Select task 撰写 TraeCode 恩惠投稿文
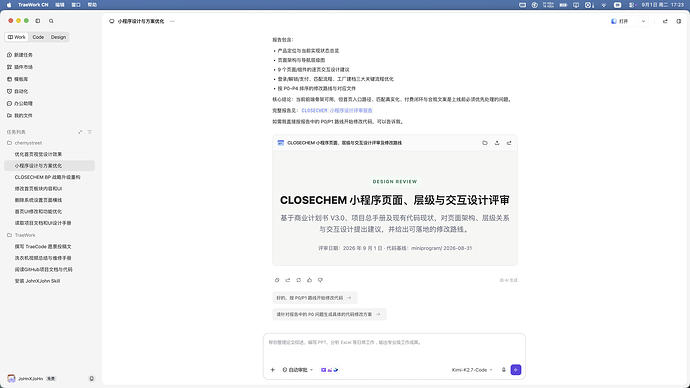 pos(49,247)
